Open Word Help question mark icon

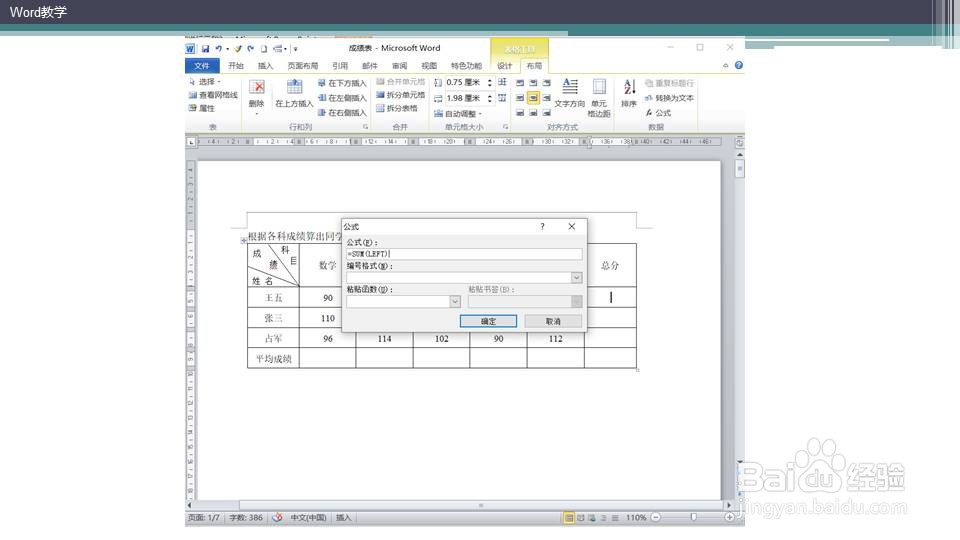point(739,66)
